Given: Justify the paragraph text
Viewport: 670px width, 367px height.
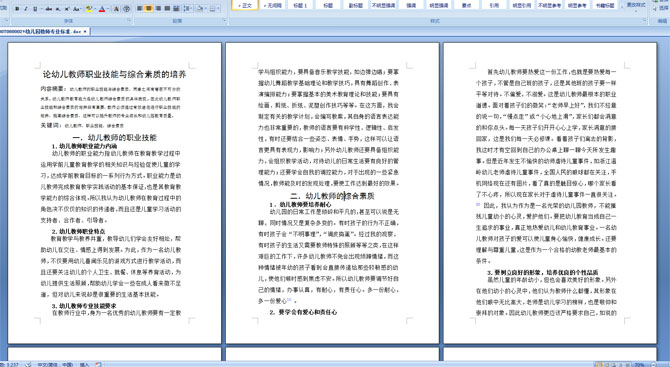Looking at the screenshot, I should (167, 9).
